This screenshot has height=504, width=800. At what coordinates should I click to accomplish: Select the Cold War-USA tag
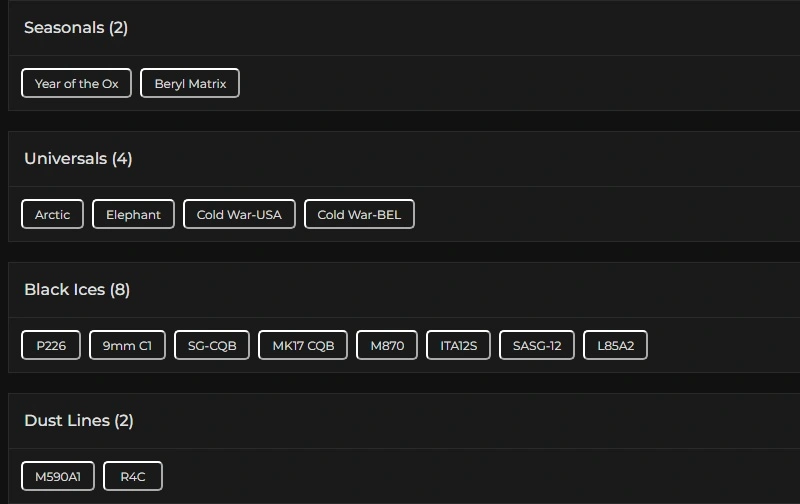pyautogui.click(x=239, y=215)
